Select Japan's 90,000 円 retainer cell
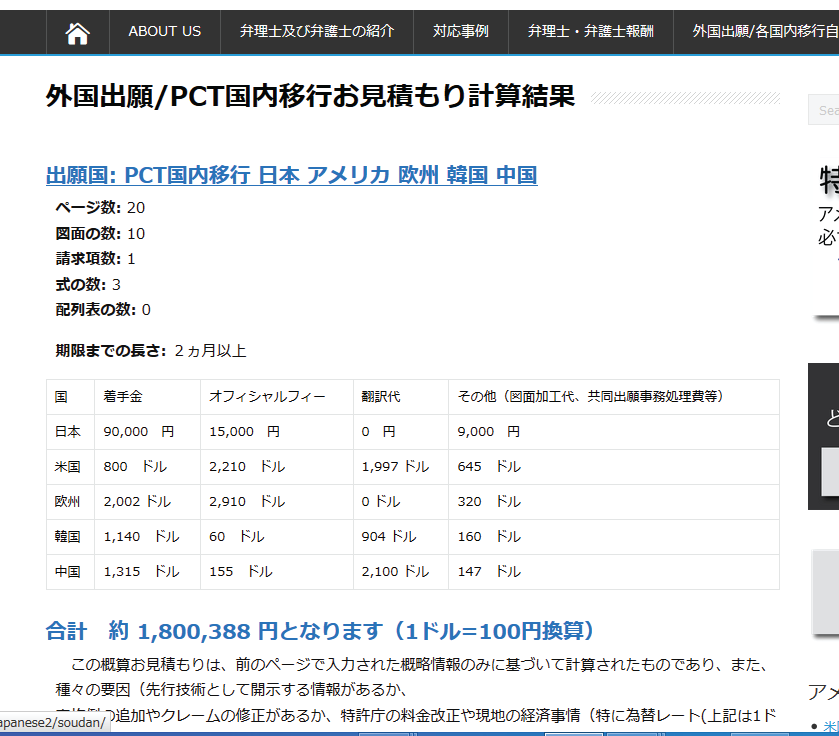 tap(147, 432)
